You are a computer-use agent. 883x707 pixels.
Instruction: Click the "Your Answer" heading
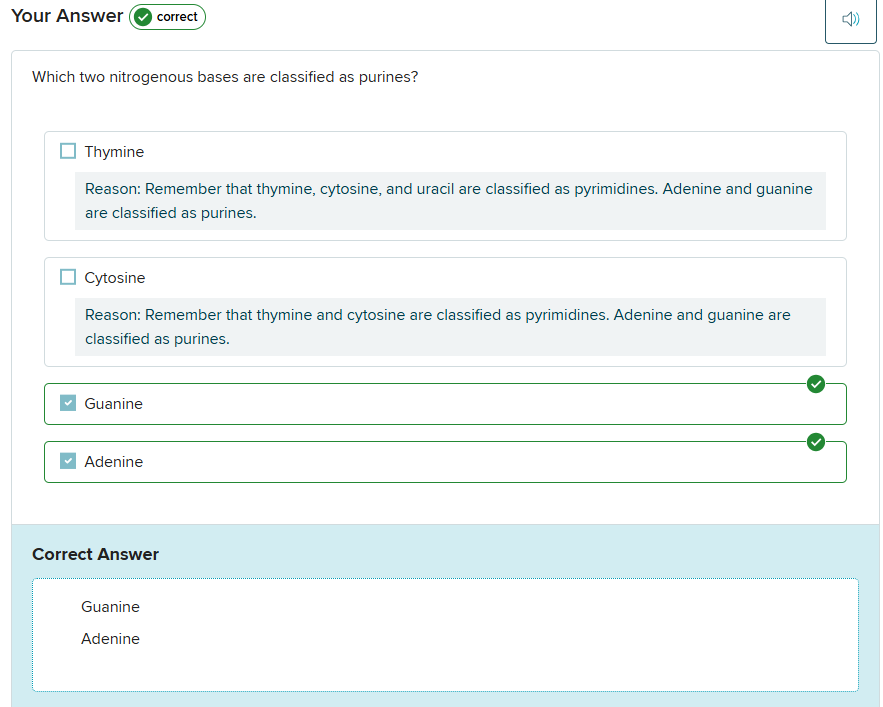[x=67, y=16]
